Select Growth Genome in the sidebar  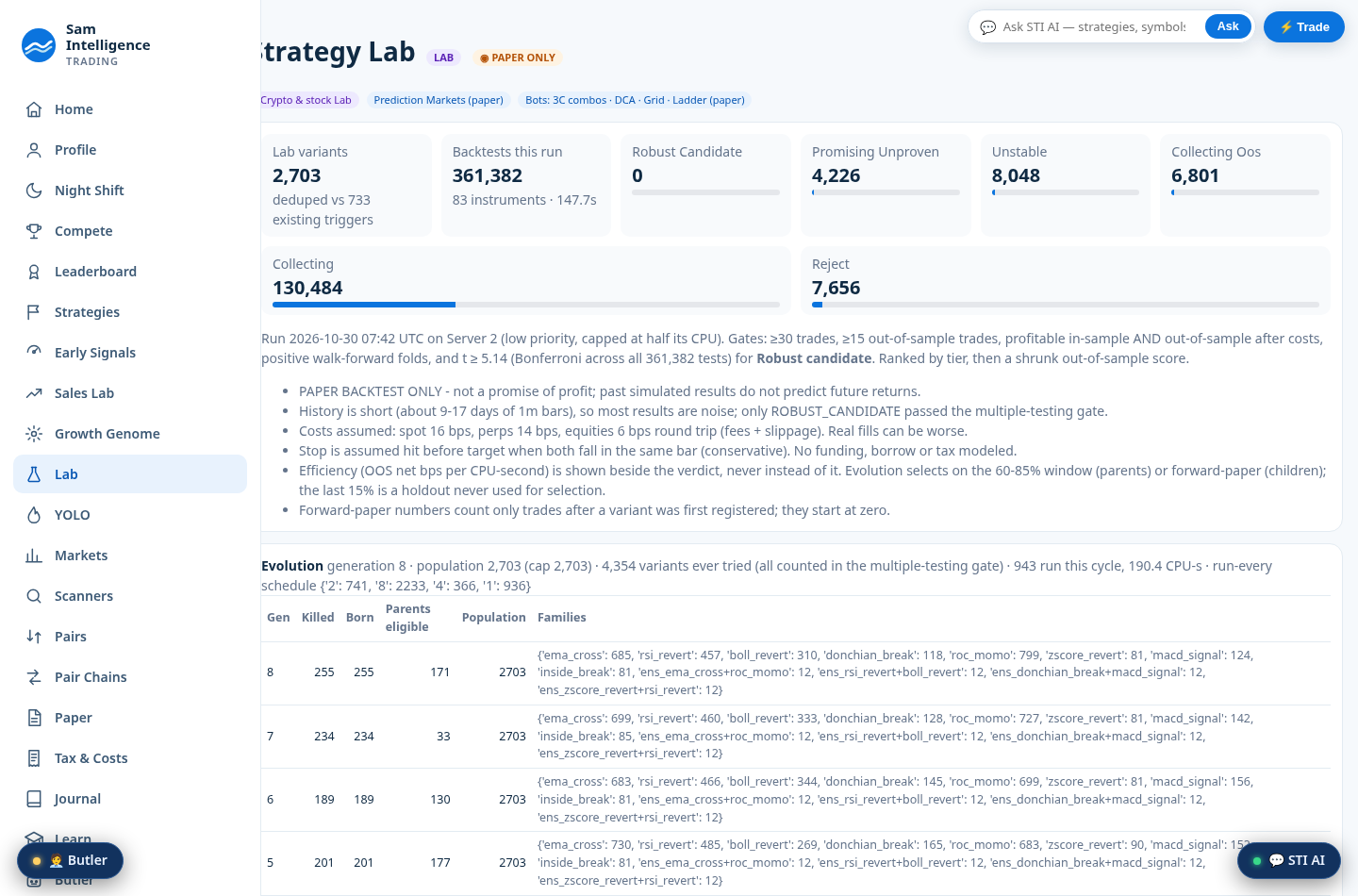[x=130, y=434]
